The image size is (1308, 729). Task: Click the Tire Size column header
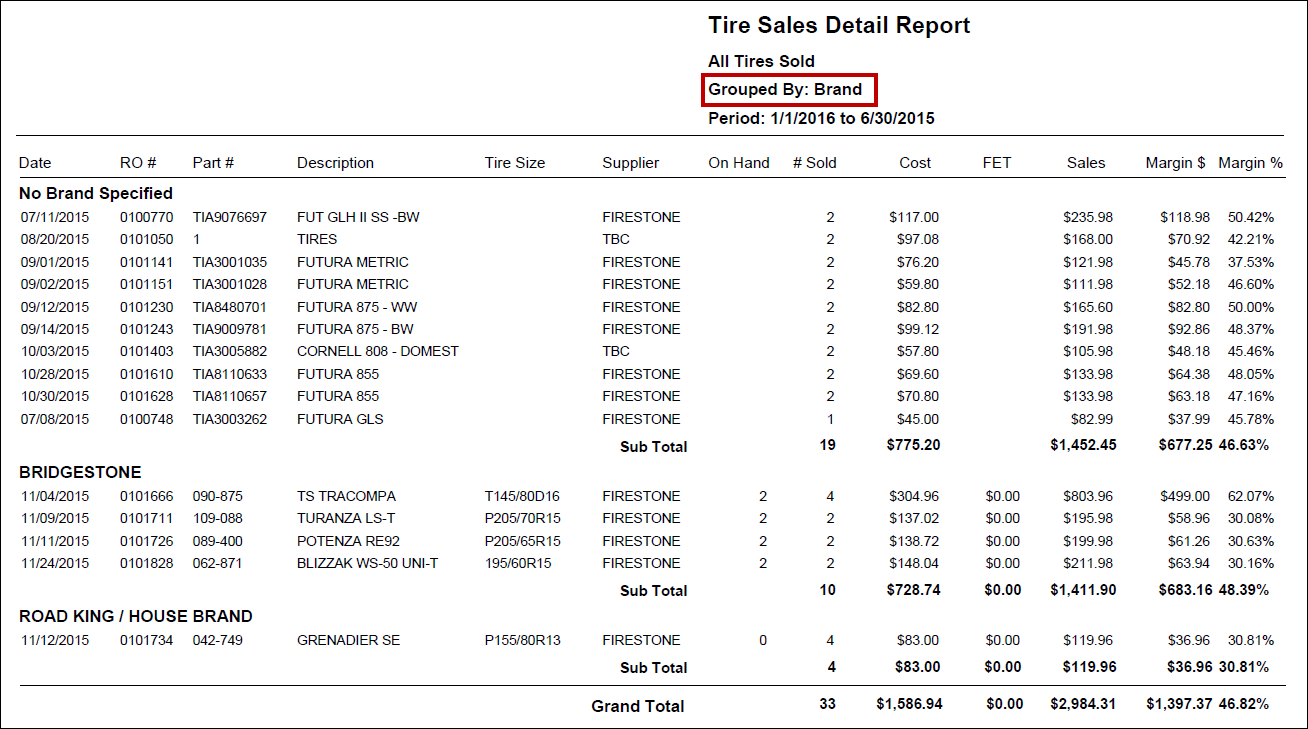[x=515, y=163]
